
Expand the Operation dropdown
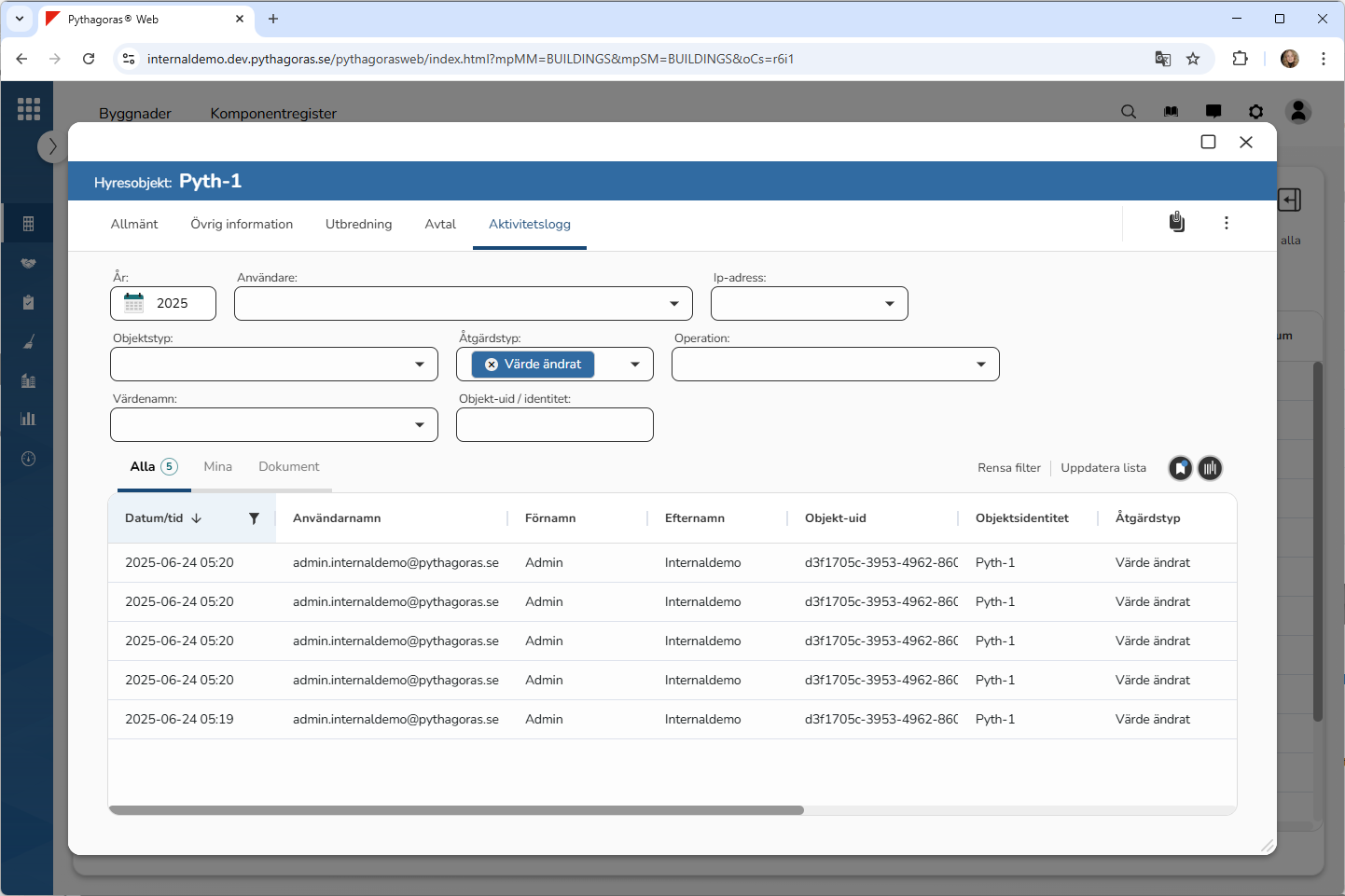coord(980,365)
